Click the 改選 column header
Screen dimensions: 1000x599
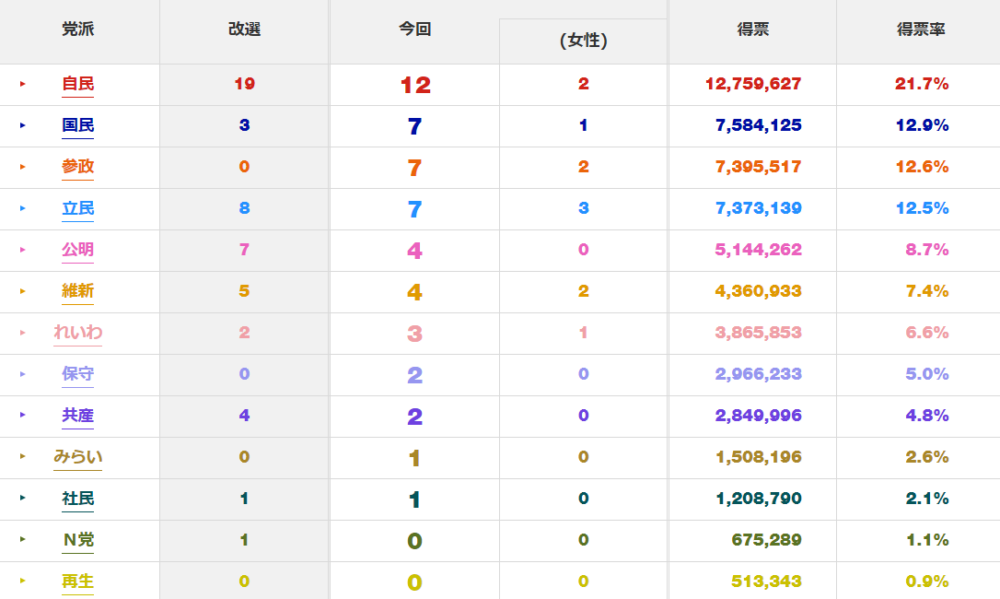pyautogui.click(x=244, y=29)
